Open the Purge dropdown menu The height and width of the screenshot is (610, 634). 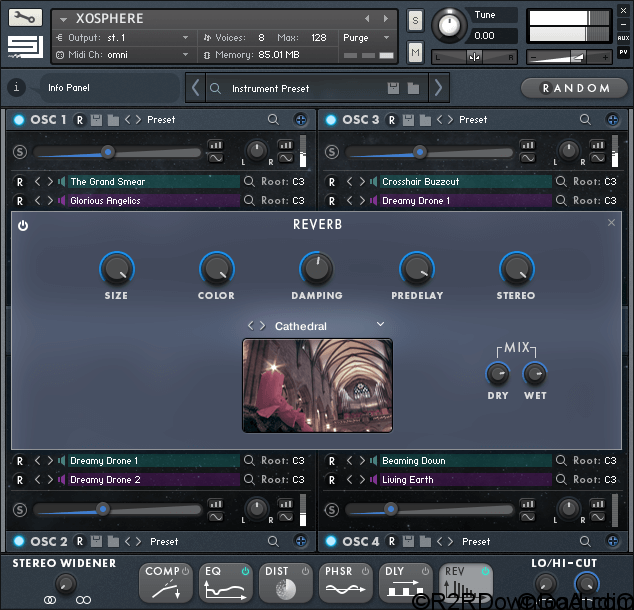386,38
